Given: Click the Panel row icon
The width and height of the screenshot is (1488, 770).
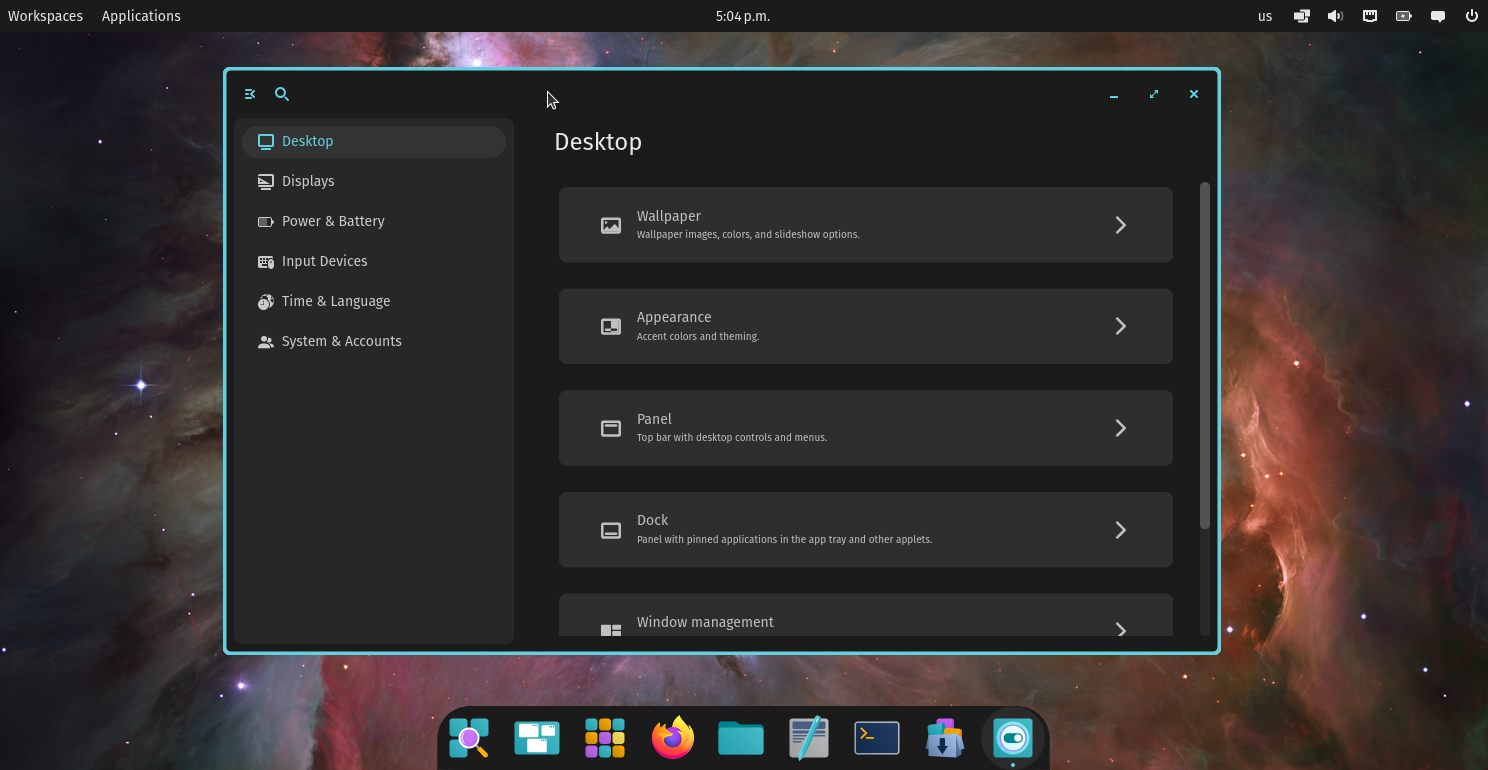Looking at the screenshot, I should click(611, 428).
